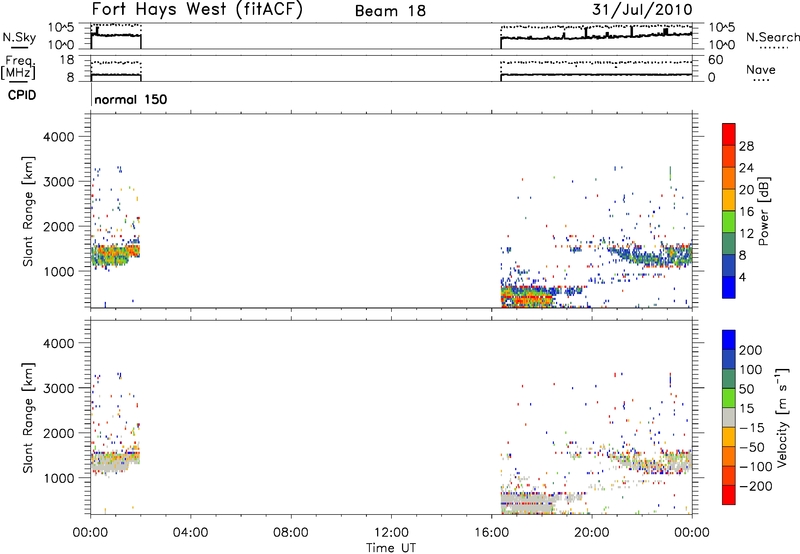The height and width of the screenshot is (554, 800).
Task: Click the '12:00' time tick label
Action: [391, 533]
